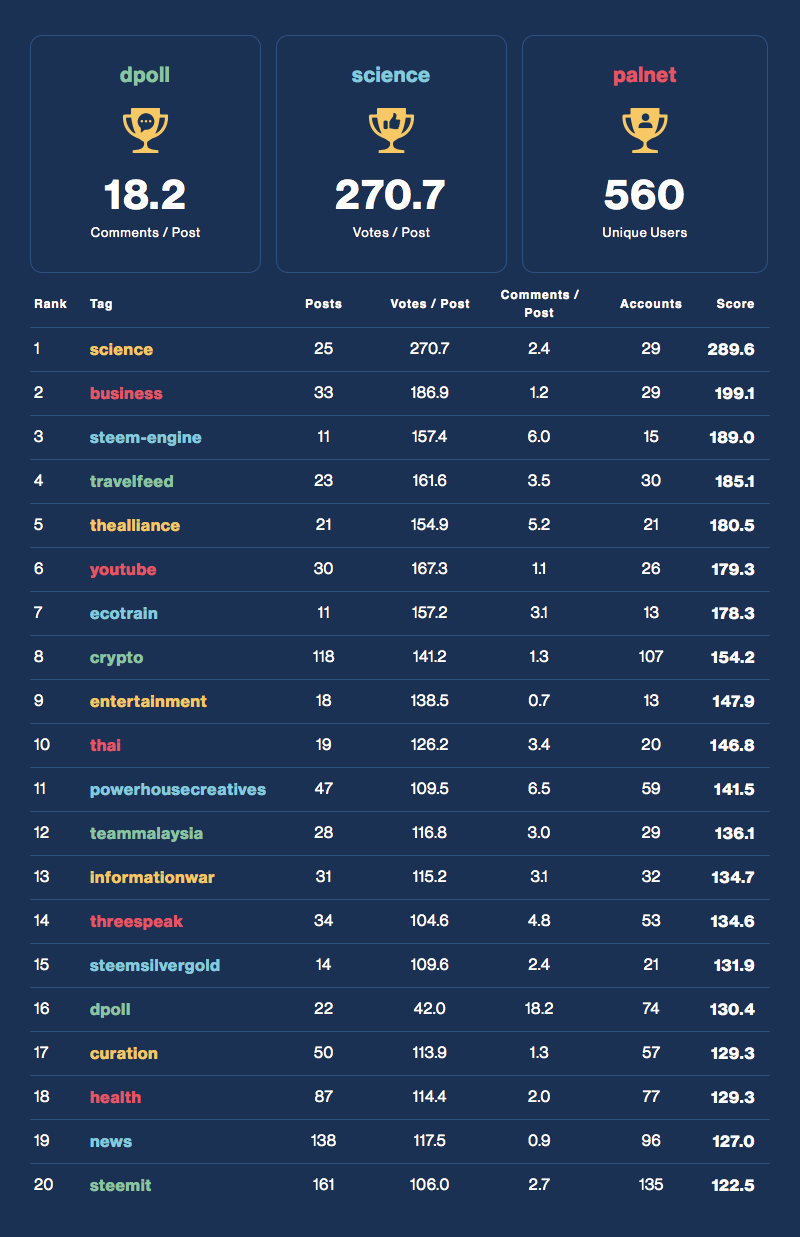Screen dimensions: 800x1237
Task: Select score 189.0 in steem-engine row
Action: (x=732, y=437)
